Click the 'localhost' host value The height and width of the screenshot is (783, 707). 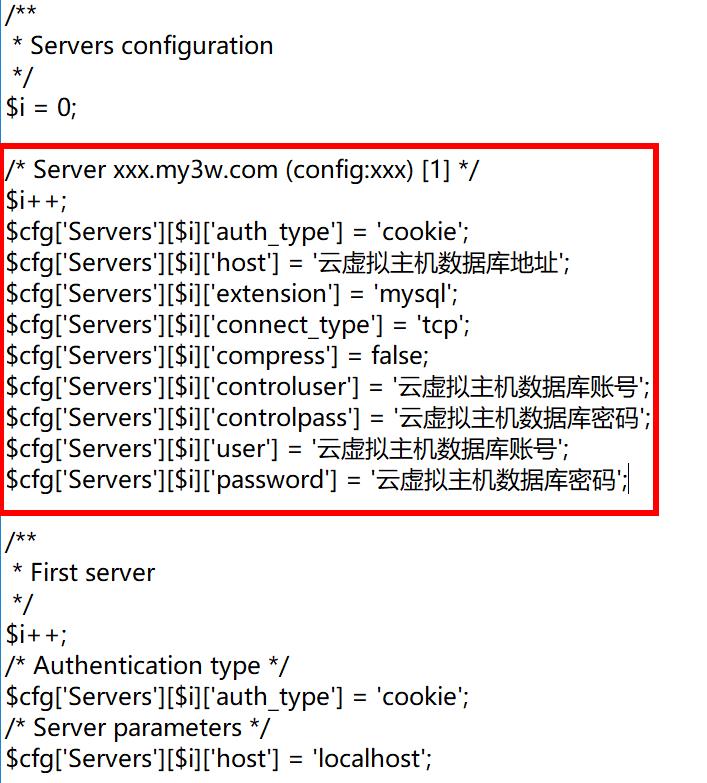(369, 759)
